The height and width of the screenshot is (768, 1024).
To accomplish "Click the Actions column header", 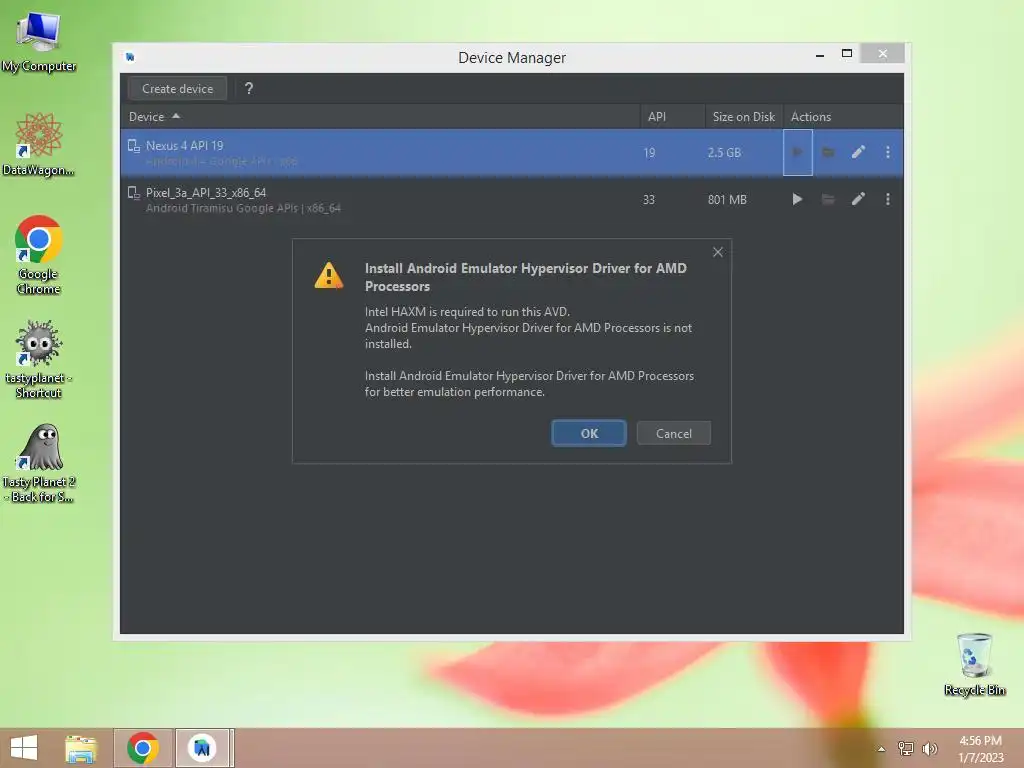I will (x=843, y=117).
